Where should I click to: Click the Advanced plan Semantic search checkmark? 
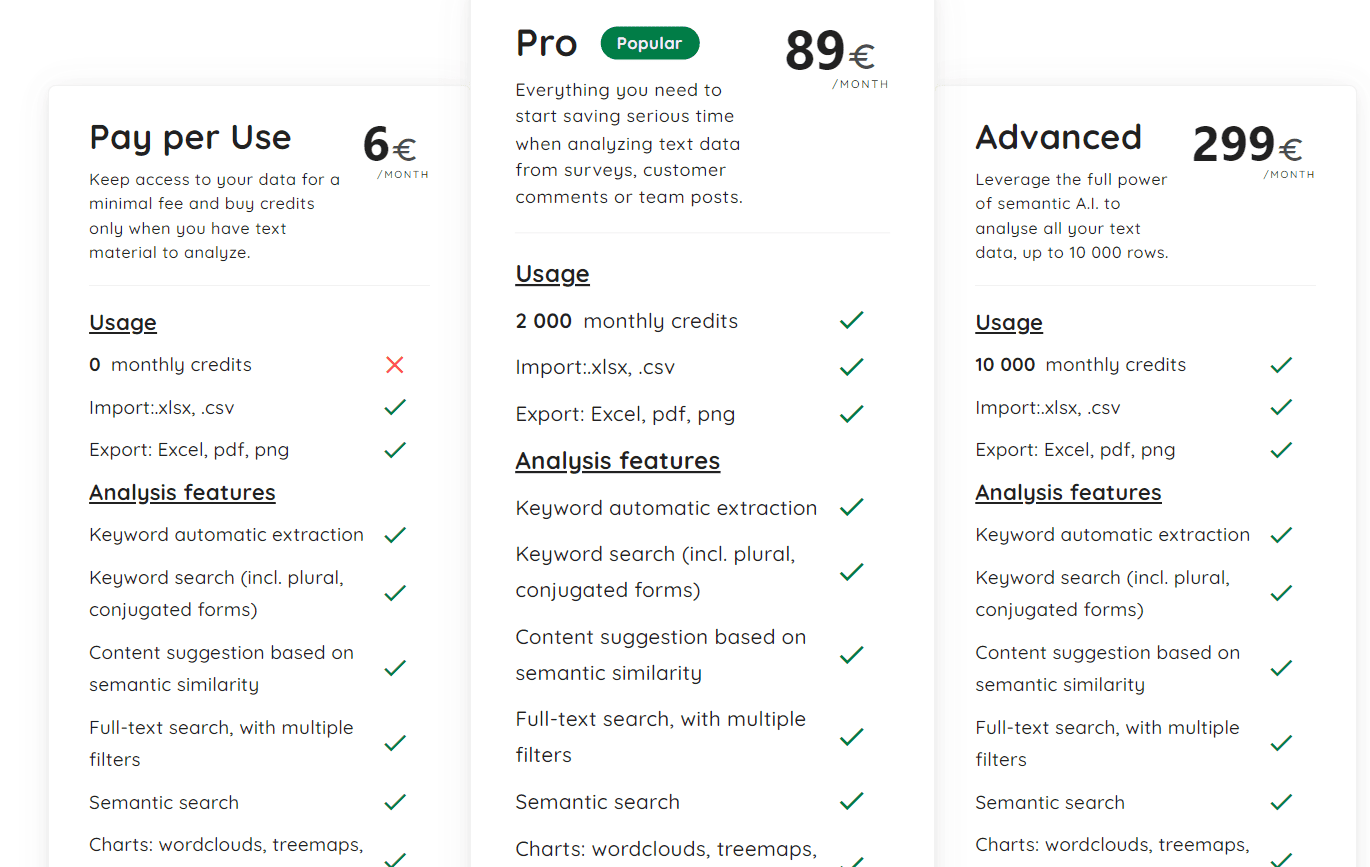[x=1281, y=802]
